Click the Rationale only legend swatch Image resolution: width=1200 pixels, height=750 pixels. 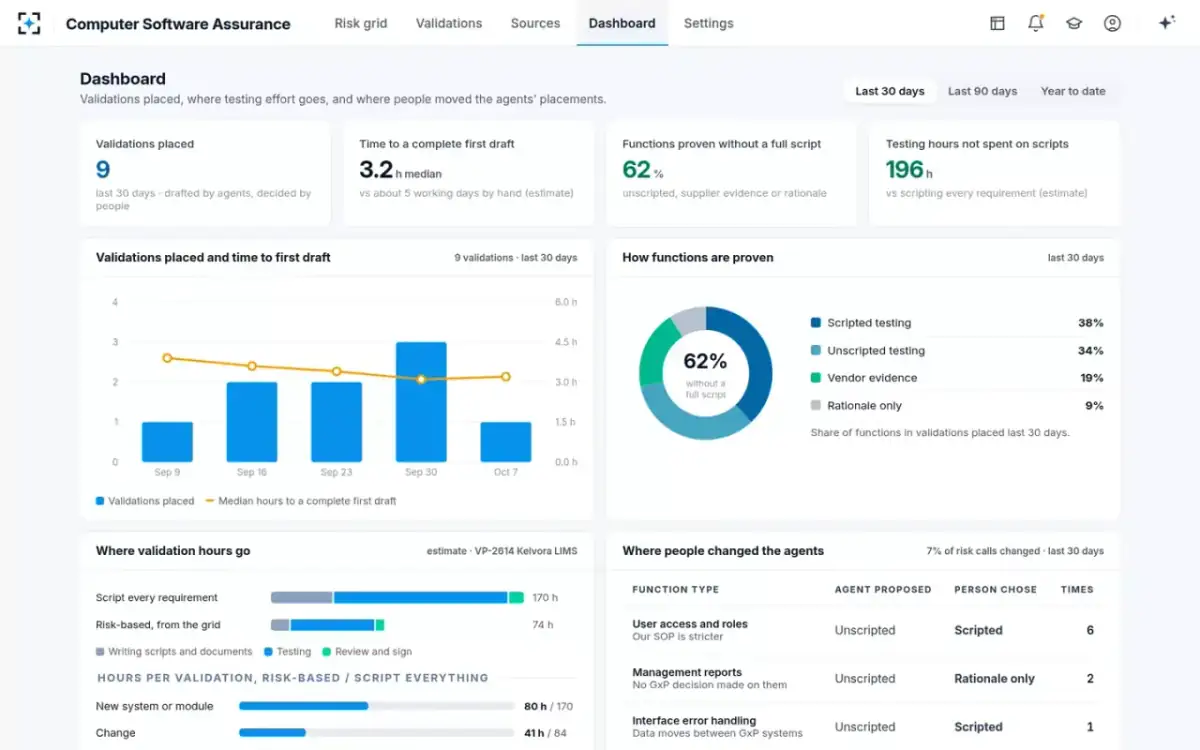[816, 406]
